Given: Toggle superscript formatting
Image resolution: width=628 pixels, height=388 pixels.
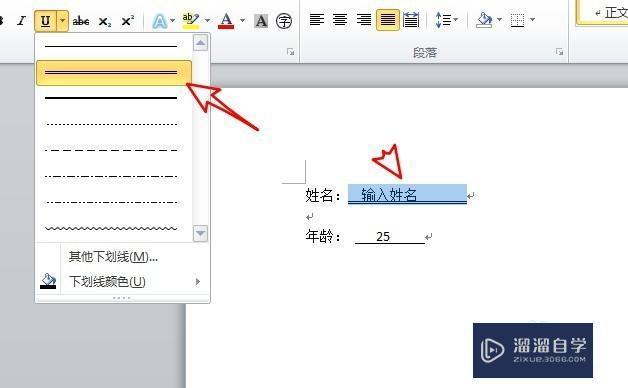Looking at the screenshot, I should [128, 20].
